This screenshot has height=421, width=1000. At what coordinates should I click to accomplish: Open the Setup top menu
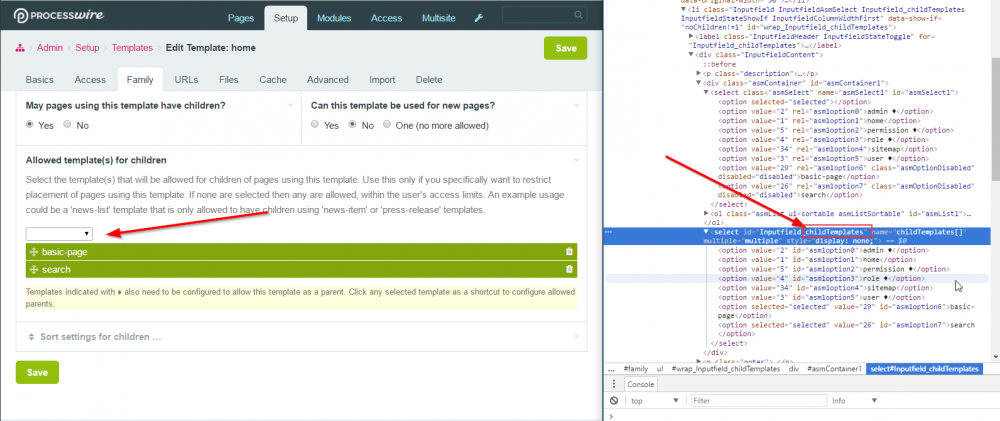[286, 18]
